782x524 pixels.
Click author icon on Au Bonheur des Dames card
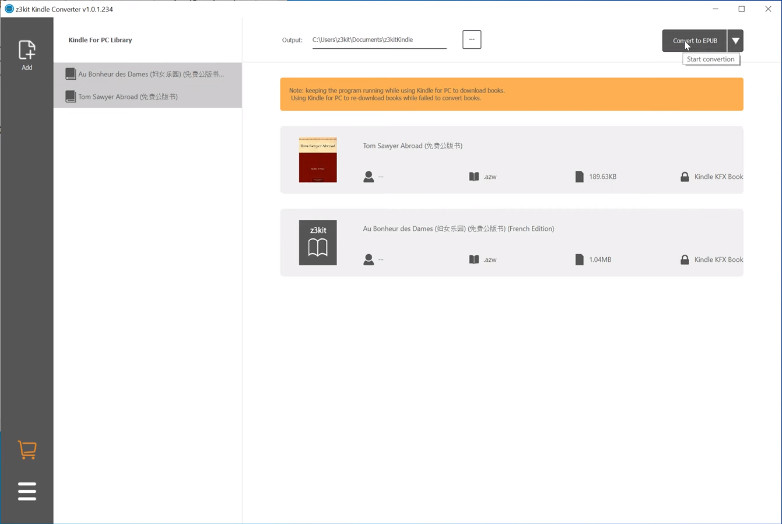click(x=369, y=259)
